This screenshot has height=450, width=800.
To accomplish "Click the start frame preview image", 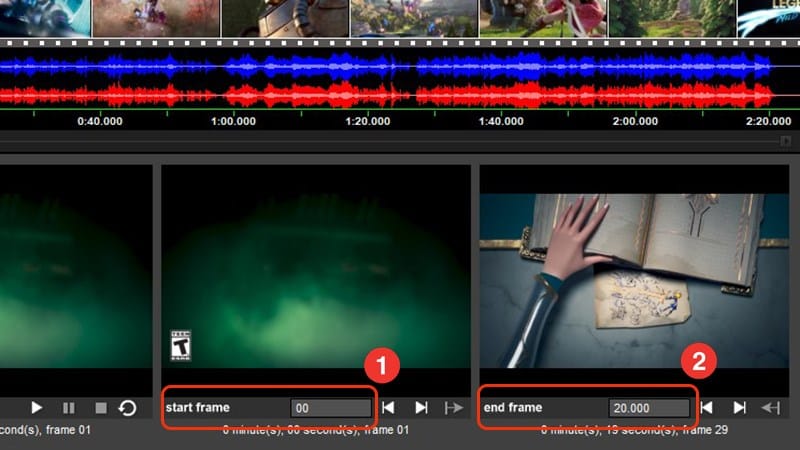I will [x=316, y=281].
